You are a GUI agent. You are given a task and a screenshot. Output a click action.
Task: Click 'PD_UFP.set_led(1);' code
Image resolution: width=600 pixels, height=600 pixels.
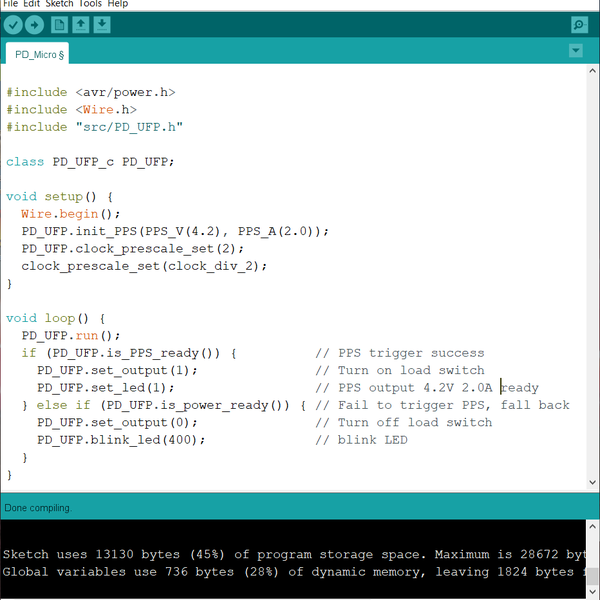coord(106,388)
